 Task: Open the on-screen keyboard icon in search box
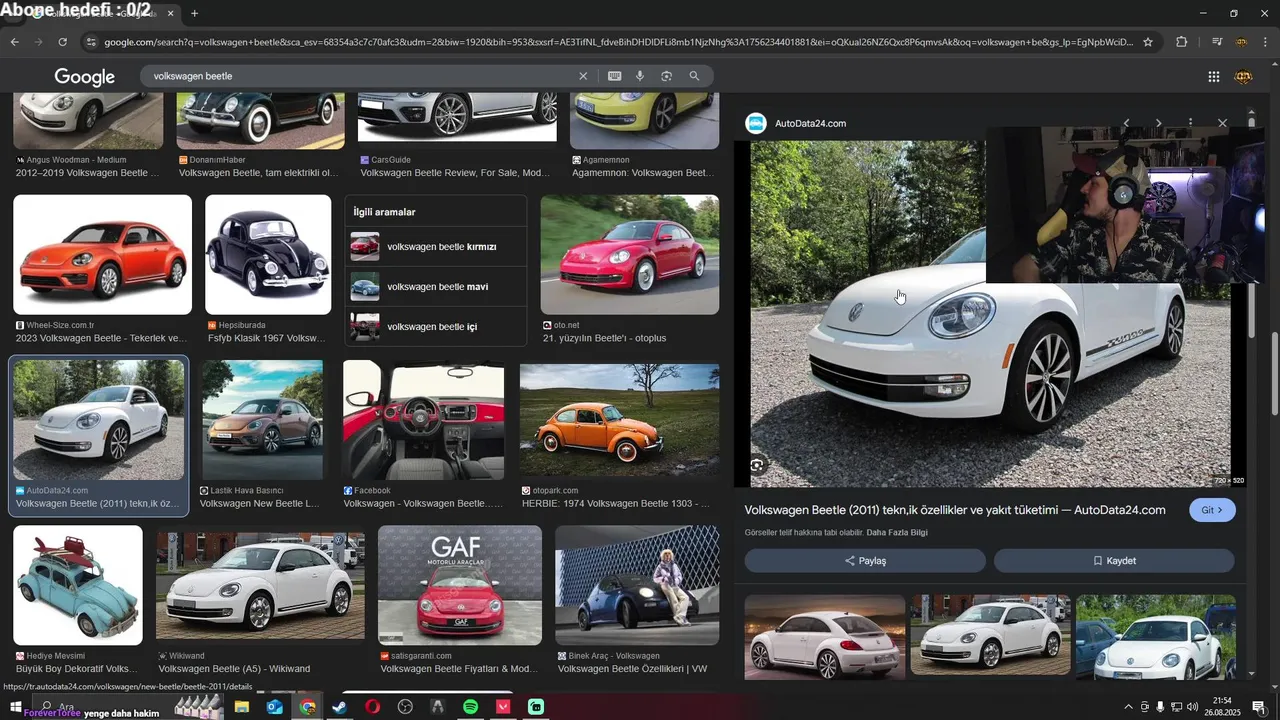coord(614,76)
